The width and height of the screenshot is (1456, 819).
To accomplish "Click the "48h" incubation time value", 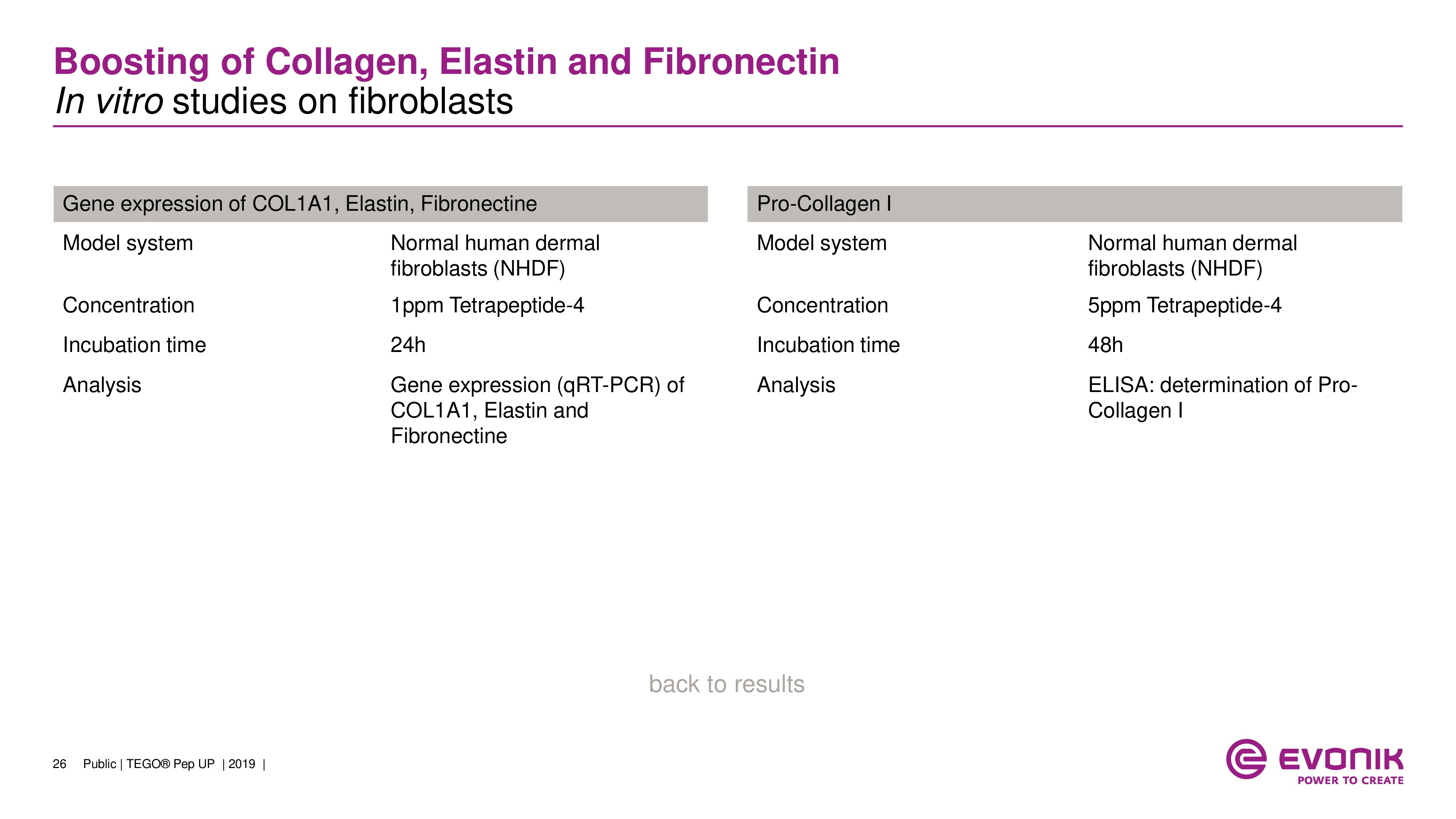I will point(1105,345).
